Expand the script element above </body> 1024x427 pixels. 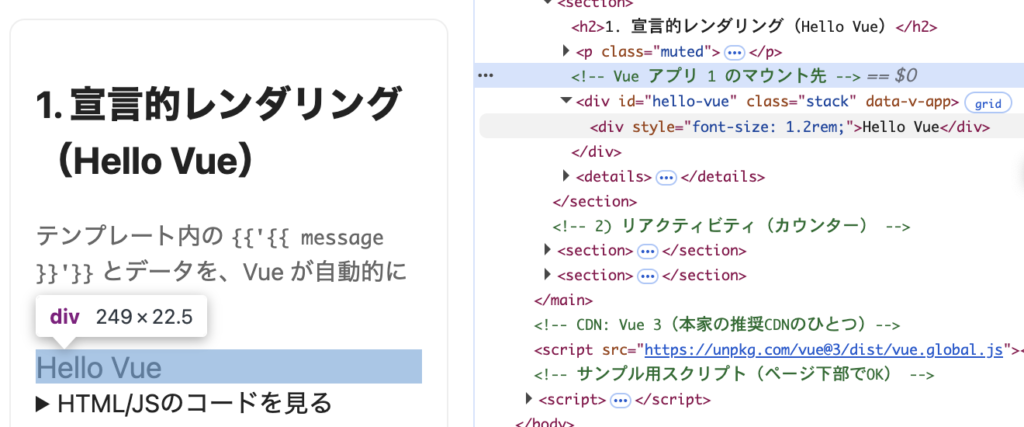tap(529, 399)
